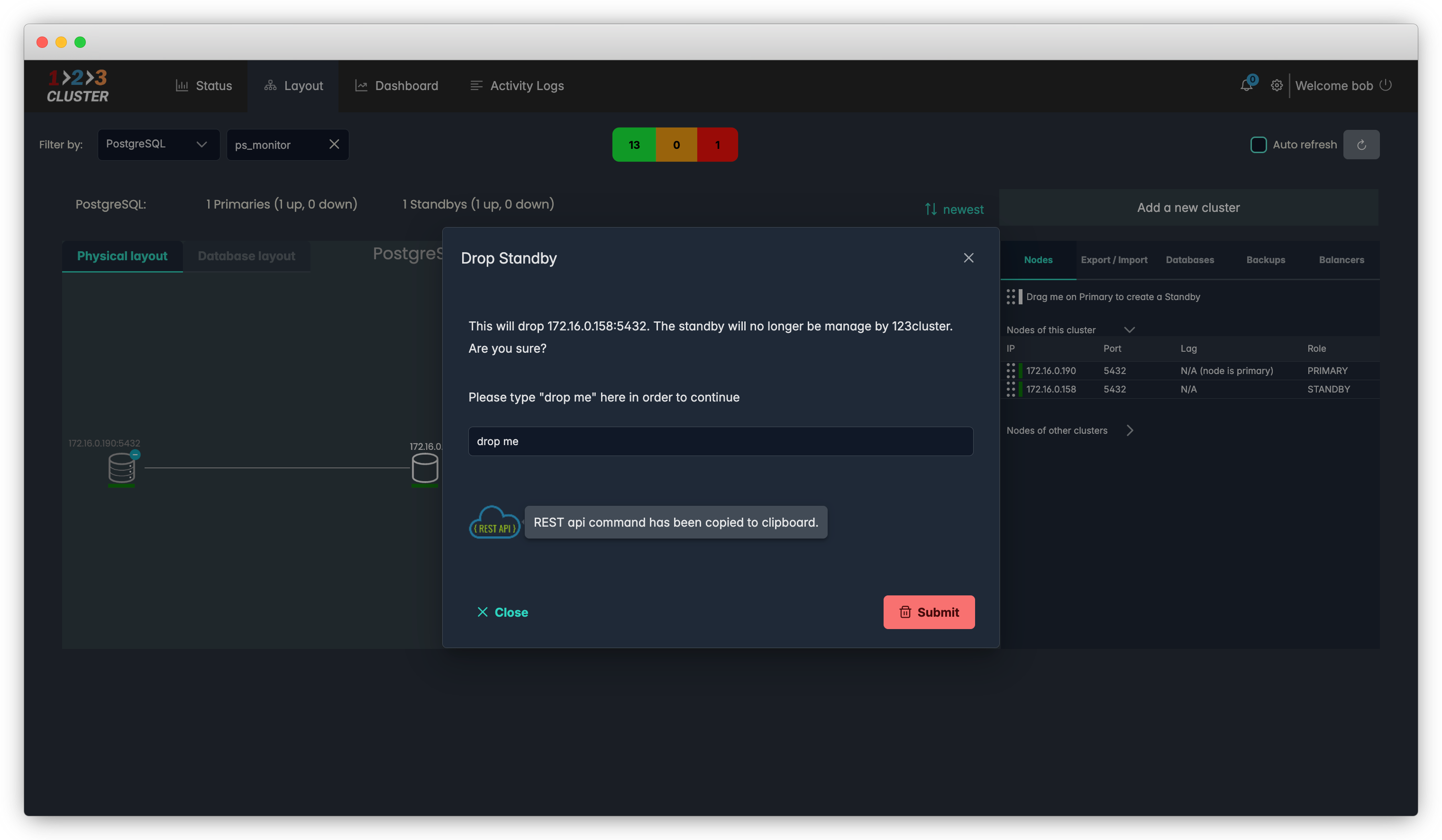Click the drop me confirmation text field
Screen dimensions: 1442x840
pos(720,441)
